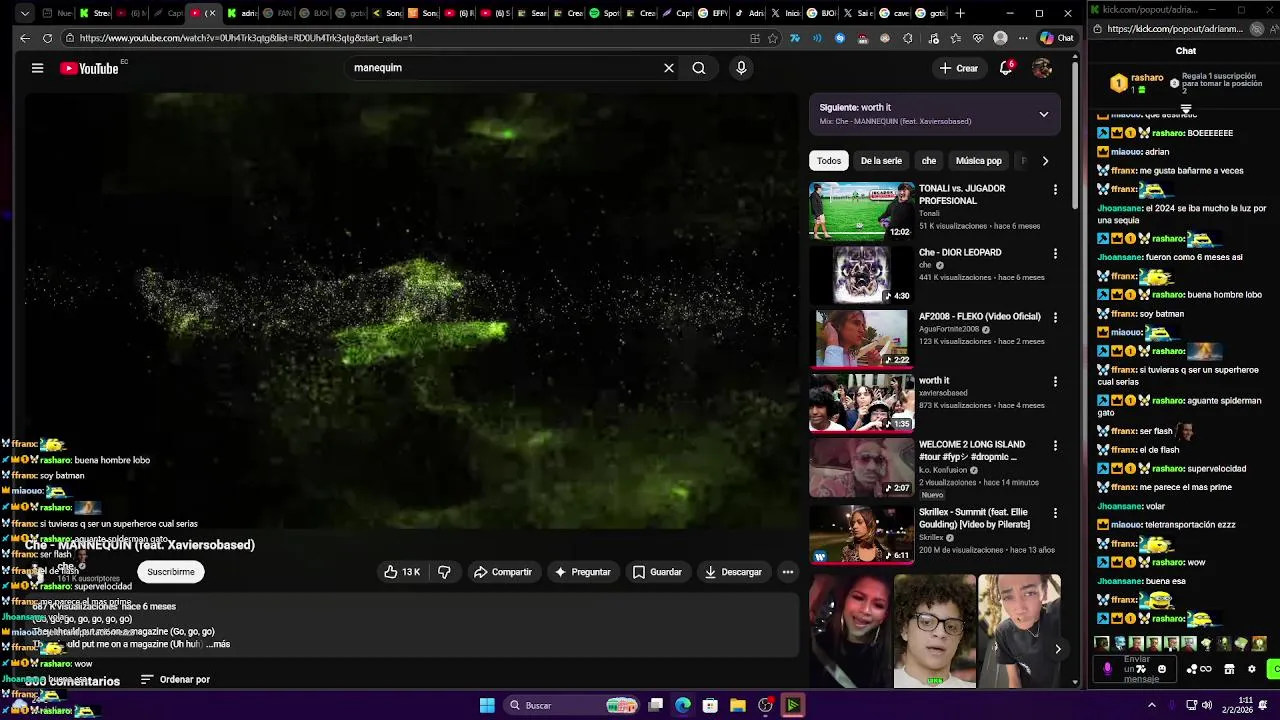Open the browser profile icon
The width and height of the screenshot is (1280, 720).
click(1000, 38)
